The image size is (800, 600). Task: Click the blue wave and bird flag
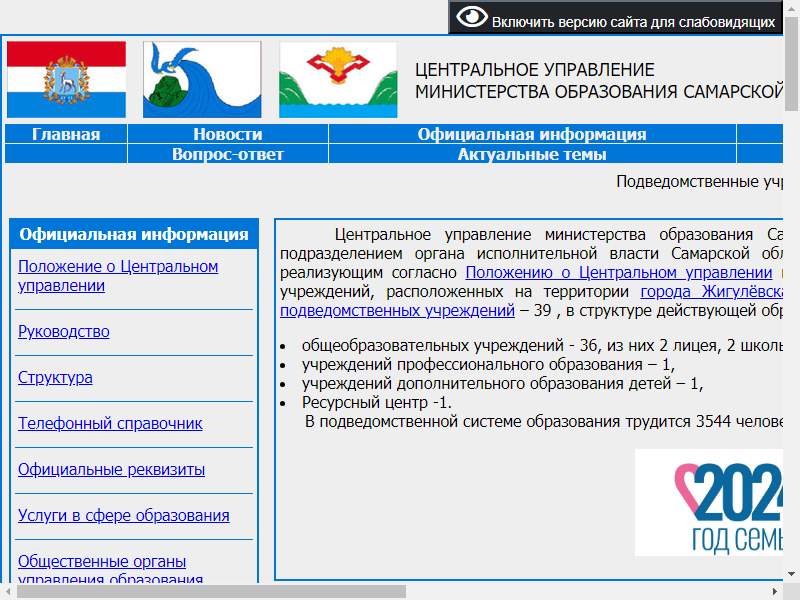tap(202, 80)
